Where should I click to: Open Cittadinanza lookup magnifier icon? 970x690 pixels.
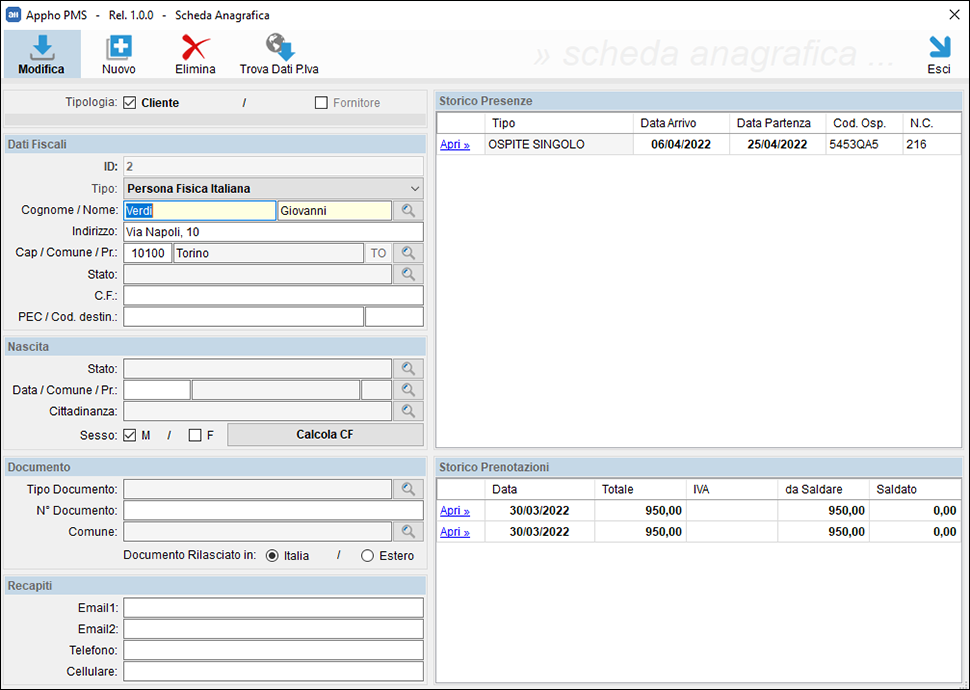pos(408,411)
